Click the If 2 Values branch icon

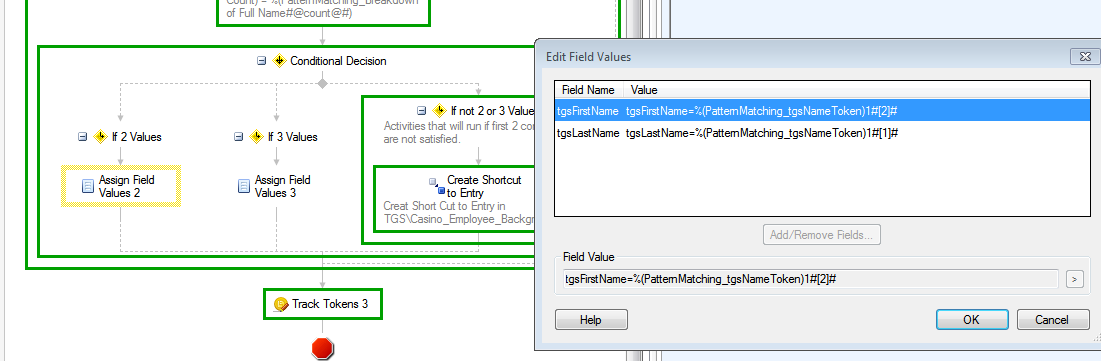coord(100,137)
